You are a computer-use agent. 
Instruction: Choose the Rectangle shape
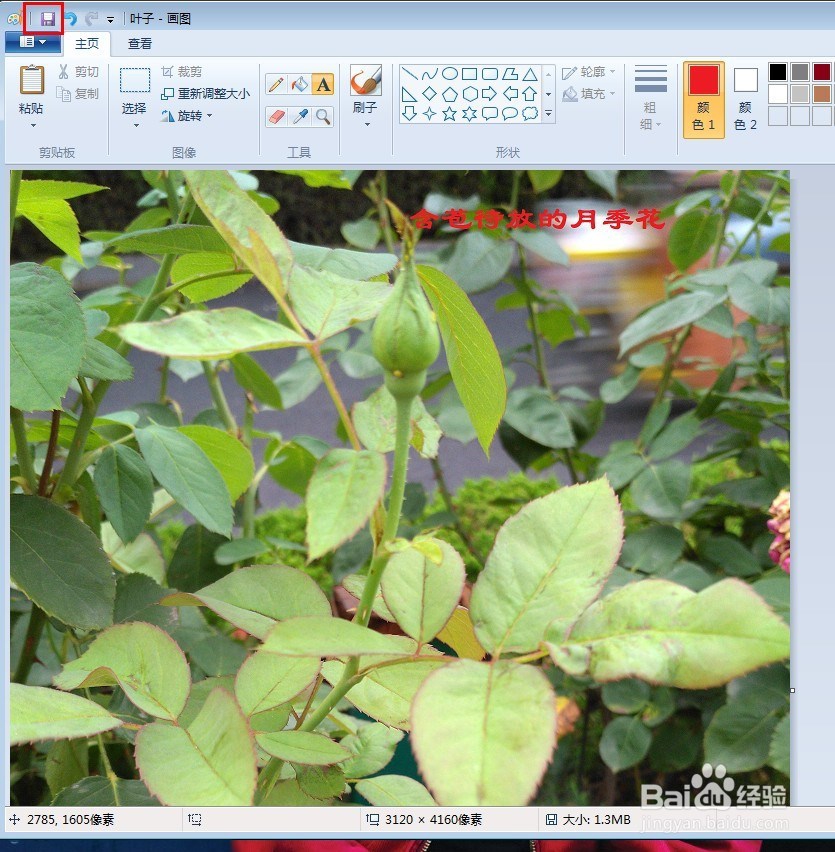point(469,74)
